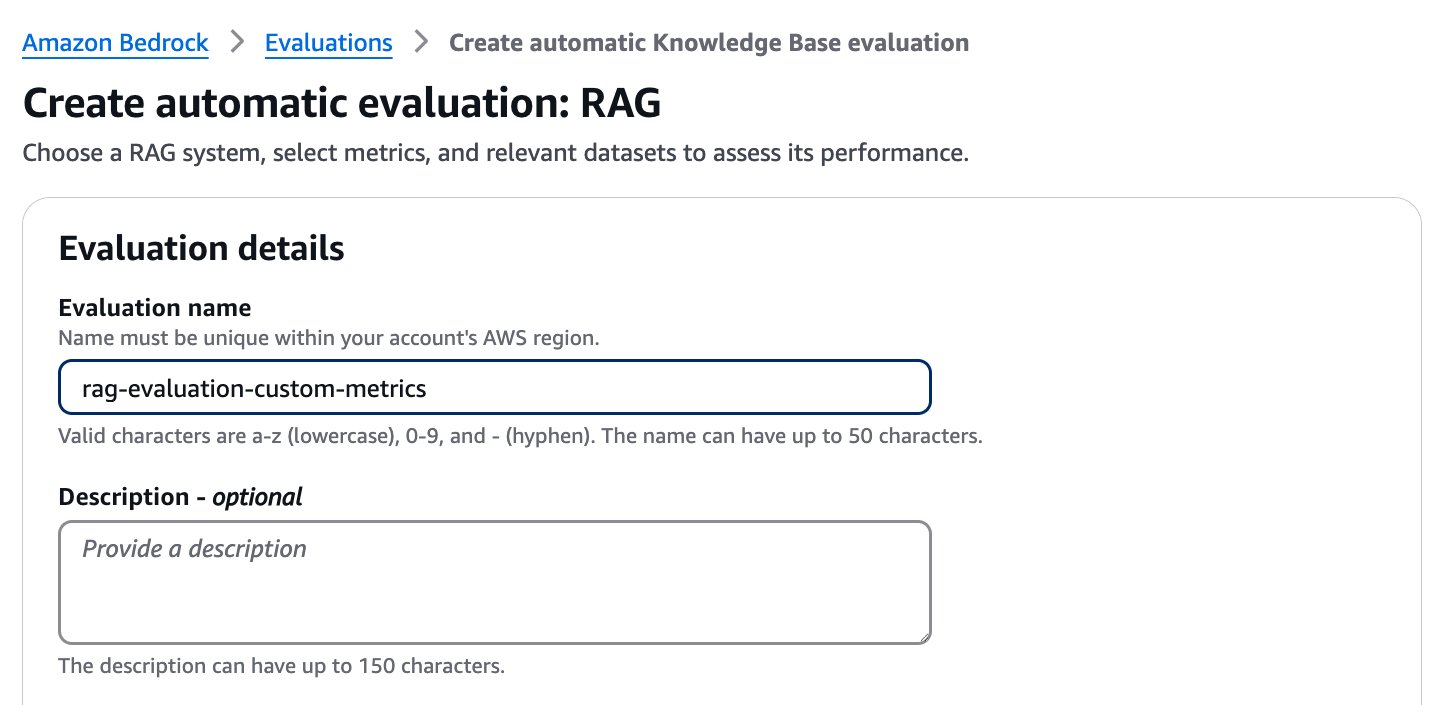
Task: Click the "Description - optional" field label
Action: coord(181,497)
